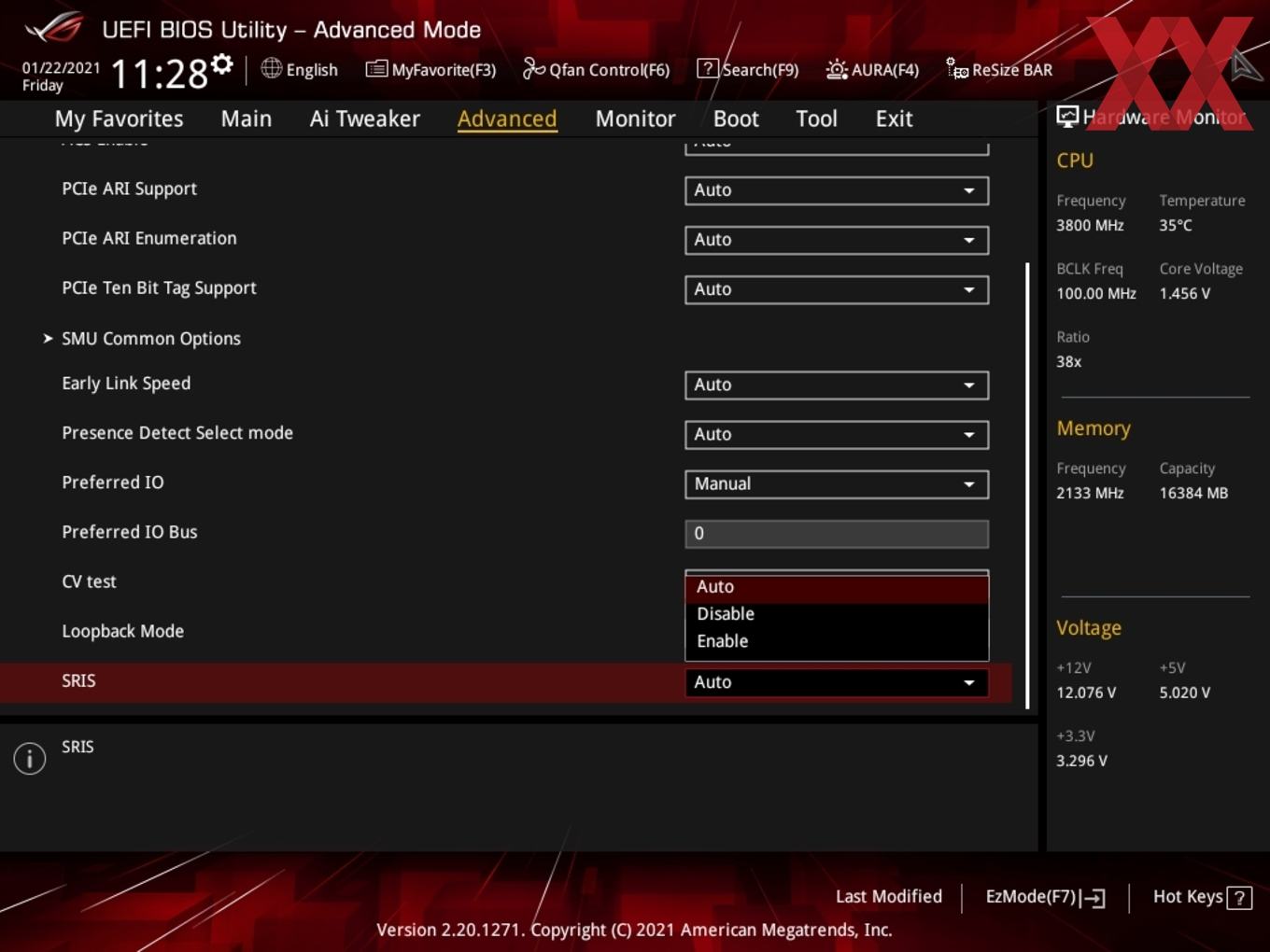Switch to Tool tab
The width and height of the screenshot is (1270, 952).
pos(816,119)
